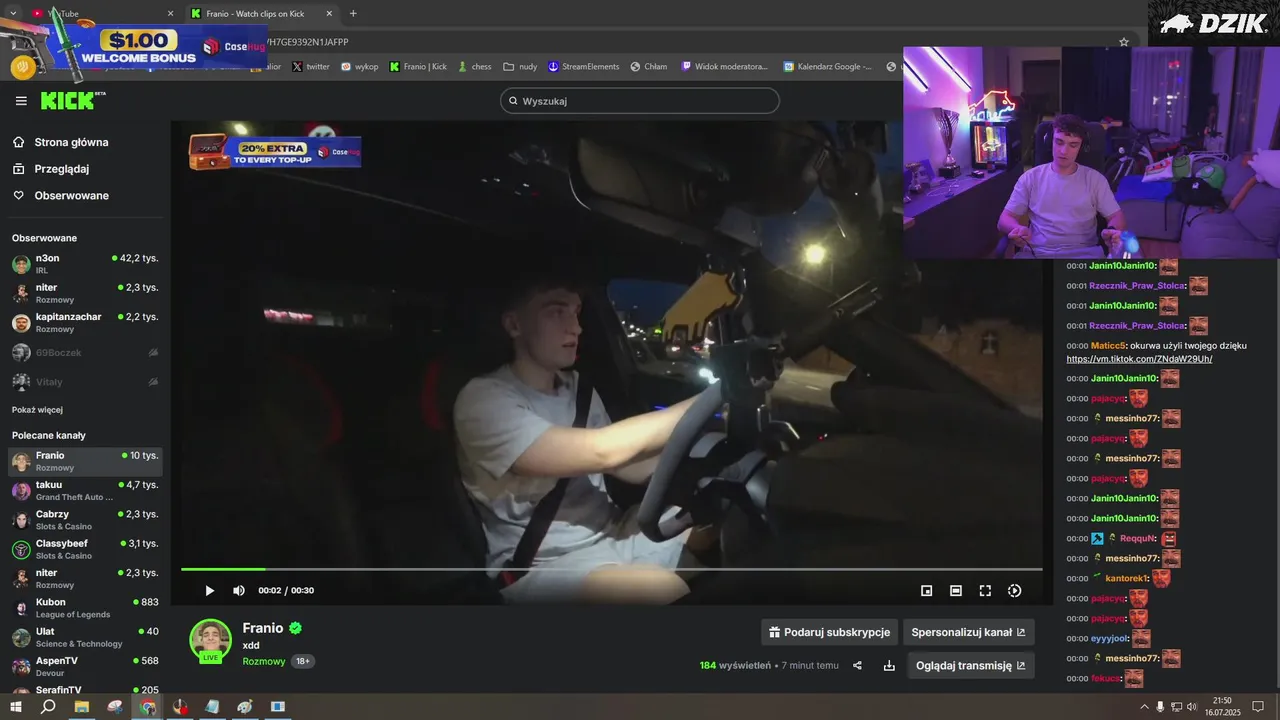Play the clip video
1280x720 pixels.
[x=209, y=591]
